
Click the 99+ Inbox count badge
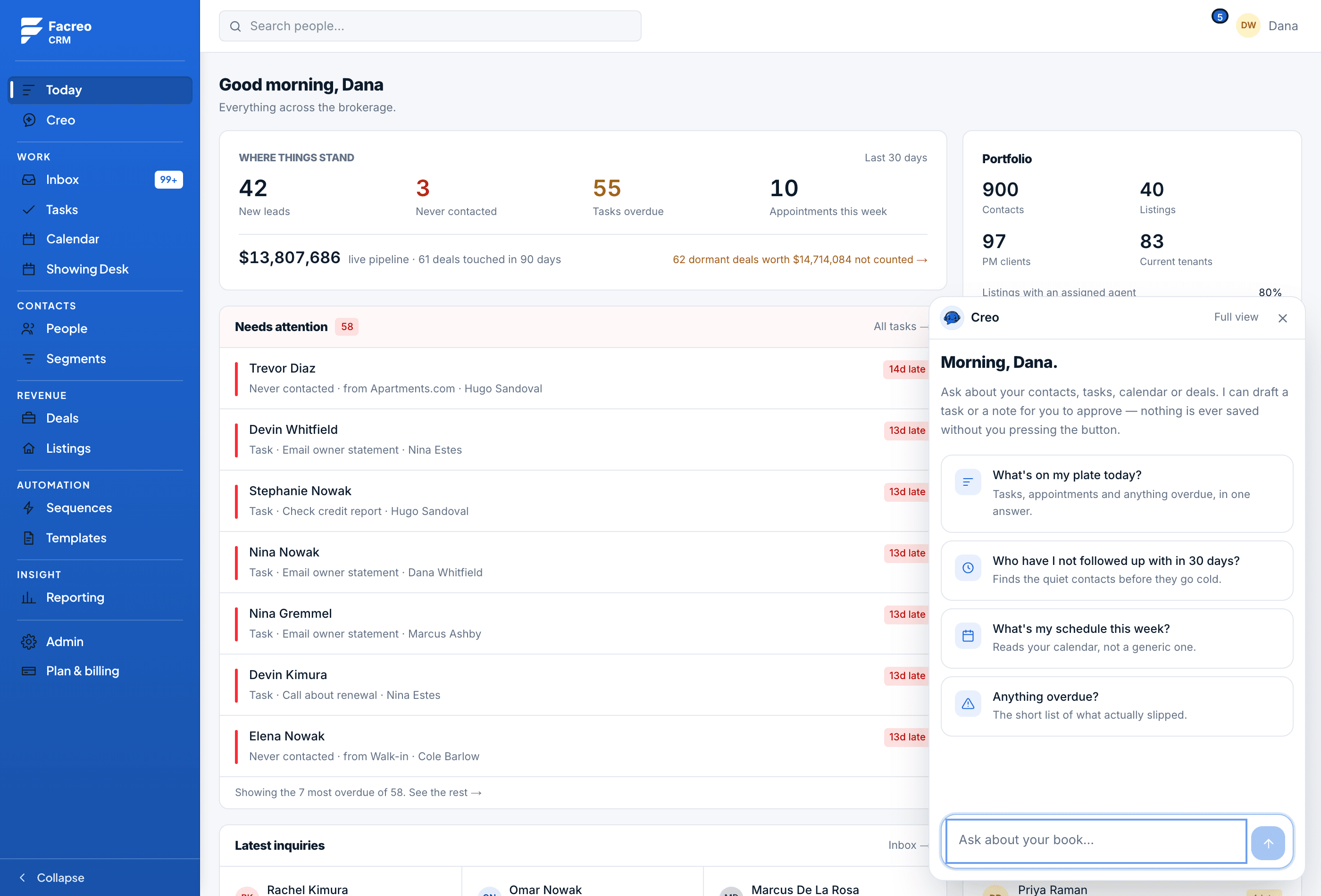pyautogui.click(x=168, y=180)
